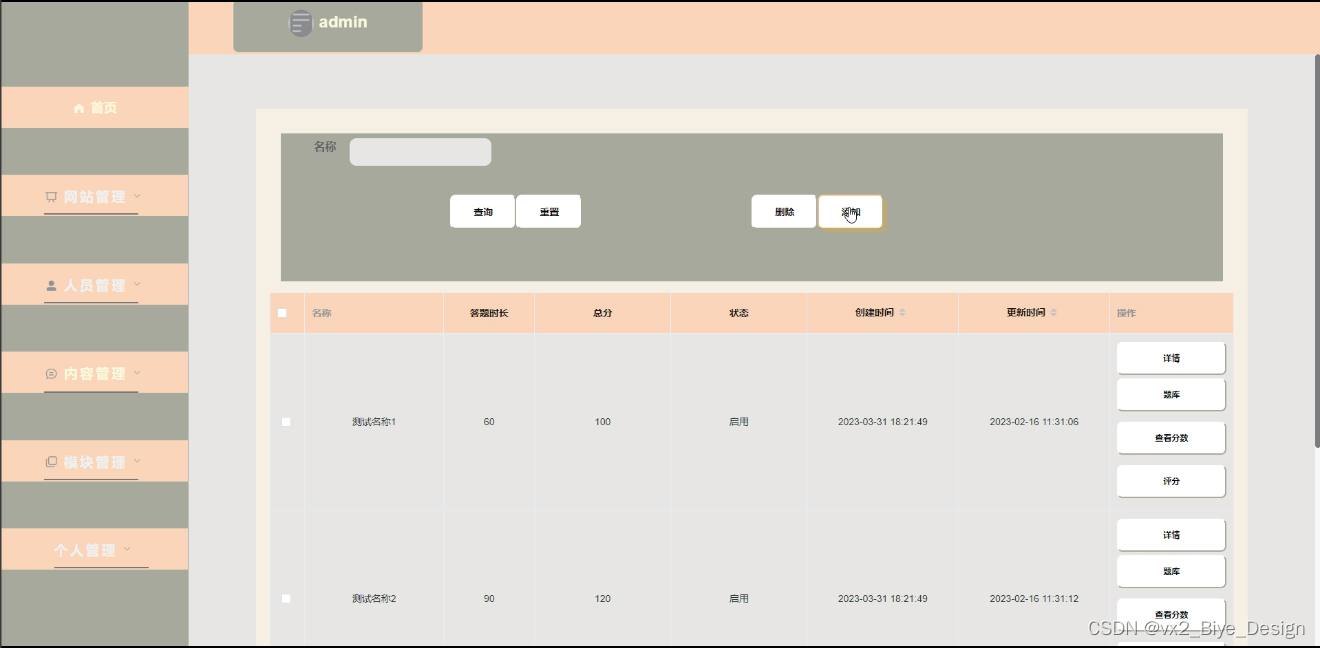
Task: Open 详情 for row 测试名称1
Action: tap(1171, 358)
